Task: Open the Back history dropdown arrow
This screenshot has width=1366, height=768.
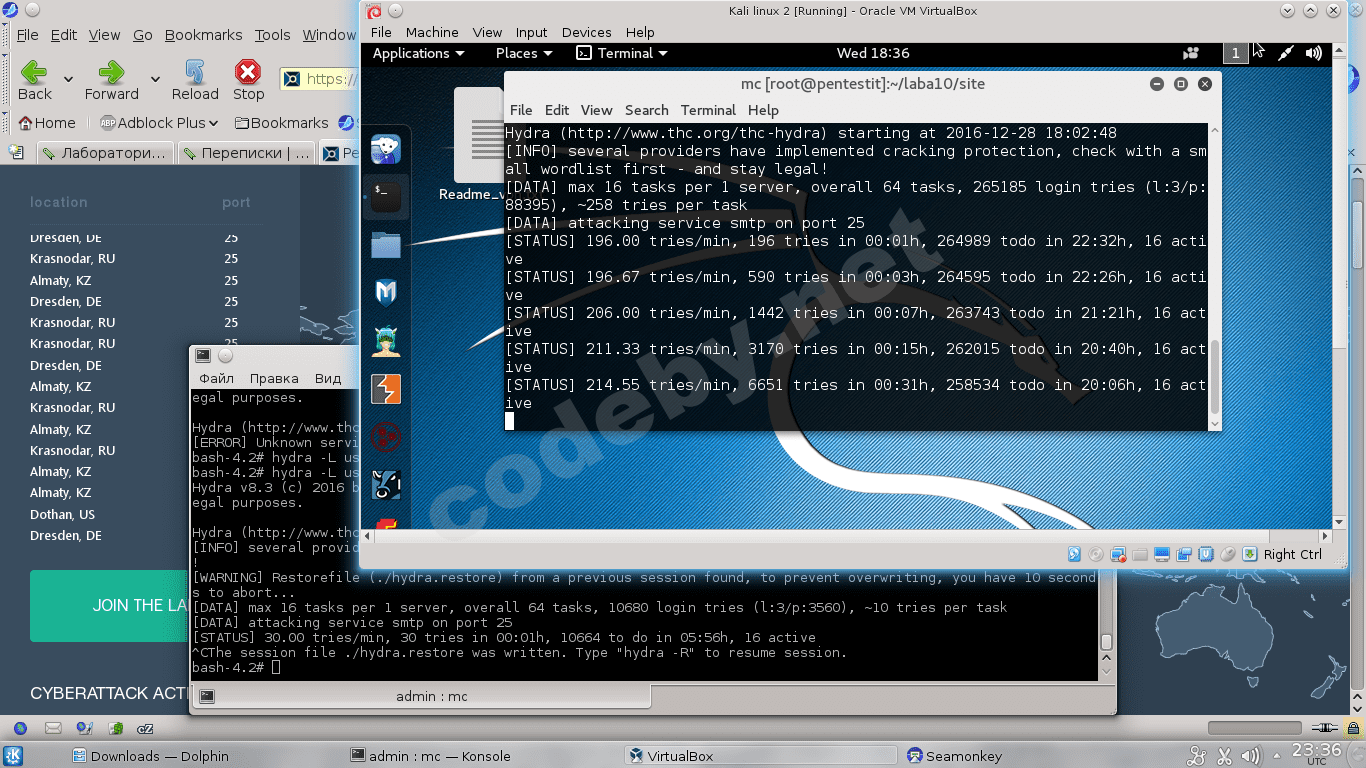Action: pyautogui.click(x=68, y=79)
